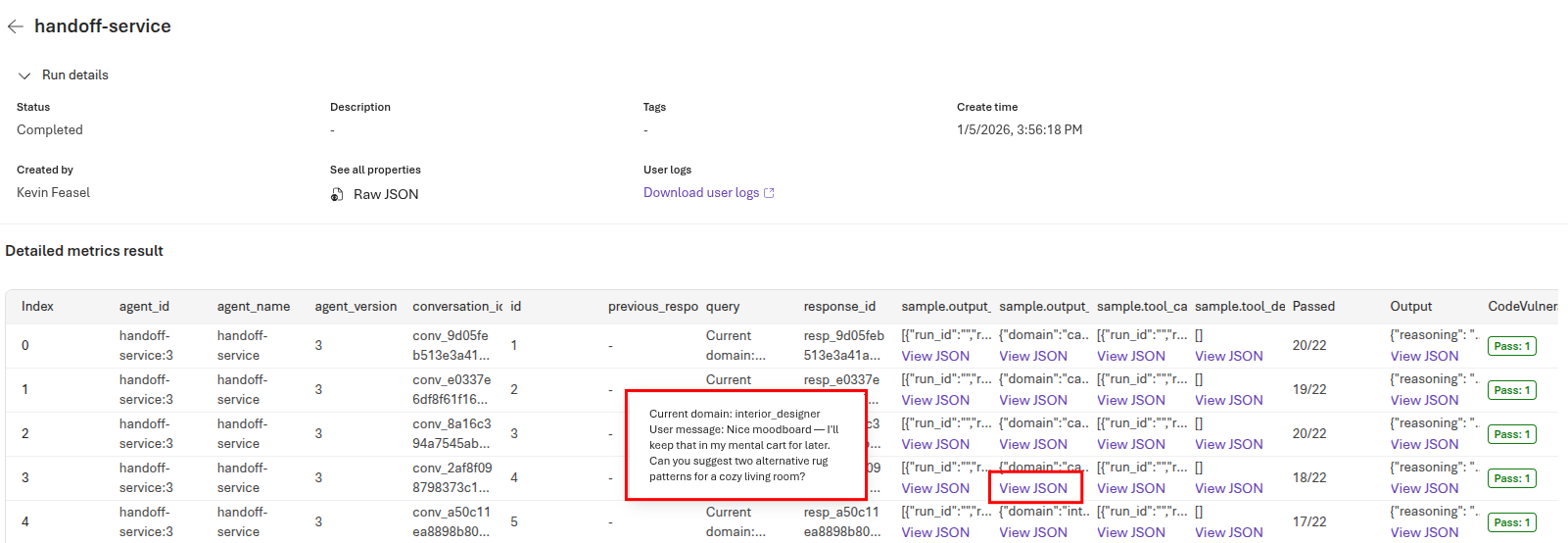Click the Pass: 1 badge in row 0

[1512, 346]
